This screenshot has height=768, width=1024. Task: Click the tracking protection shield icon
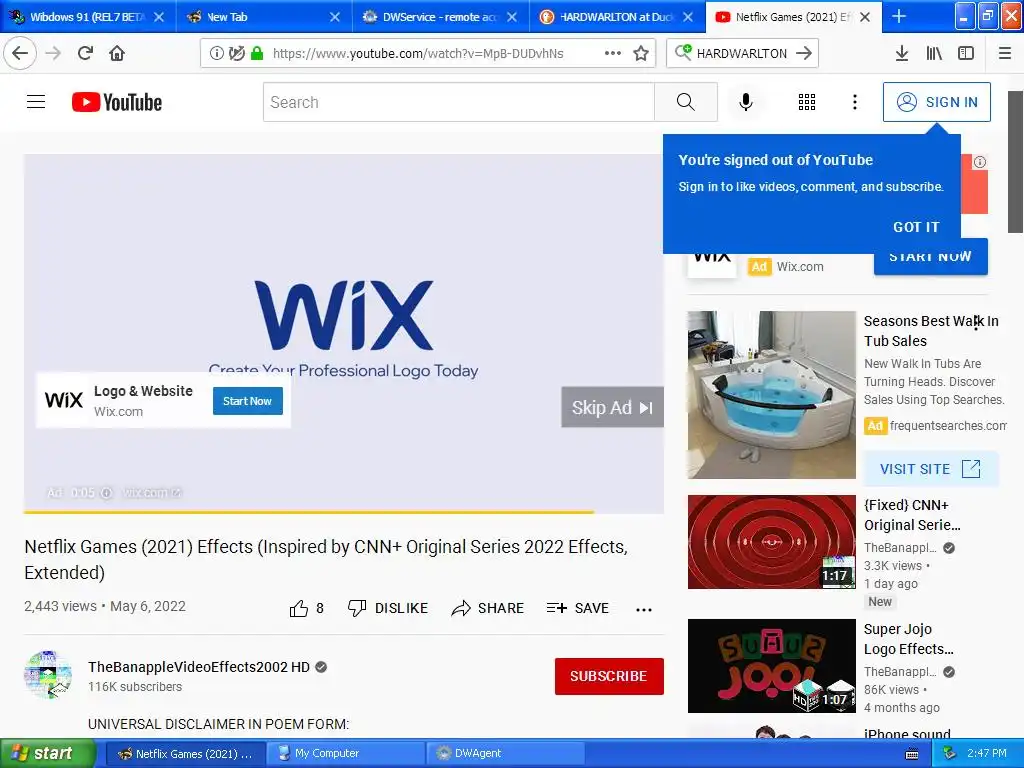(x=236, y=53)
